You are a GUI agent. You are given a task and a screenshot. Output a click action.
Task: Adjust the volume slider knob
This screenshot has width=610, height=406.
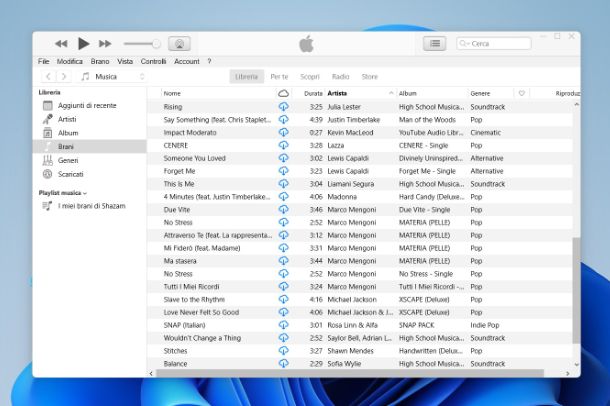click(156, 44)
